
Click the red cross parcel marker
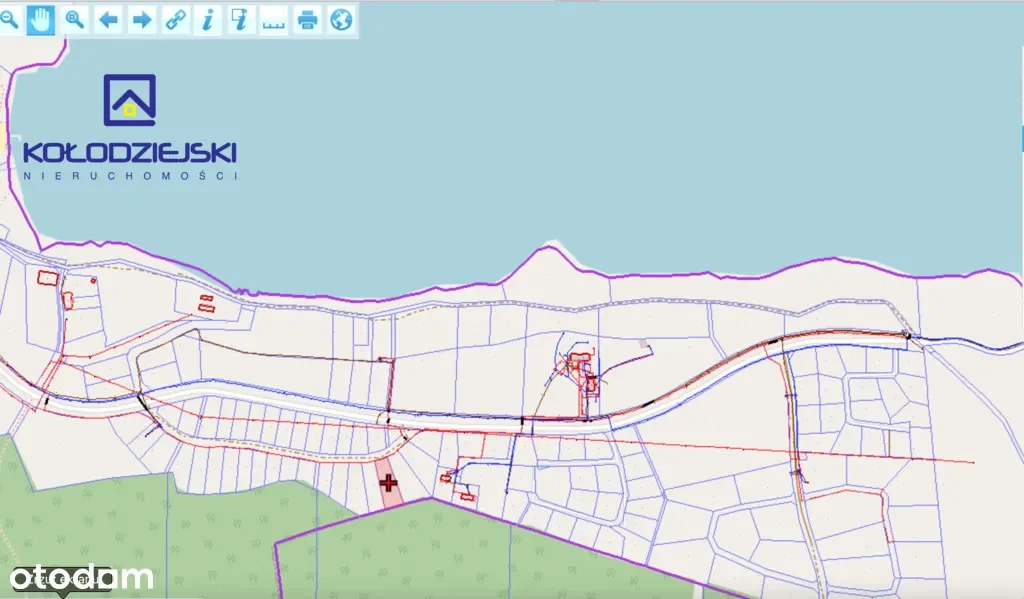pyautogui.click(x=389, y=483)
